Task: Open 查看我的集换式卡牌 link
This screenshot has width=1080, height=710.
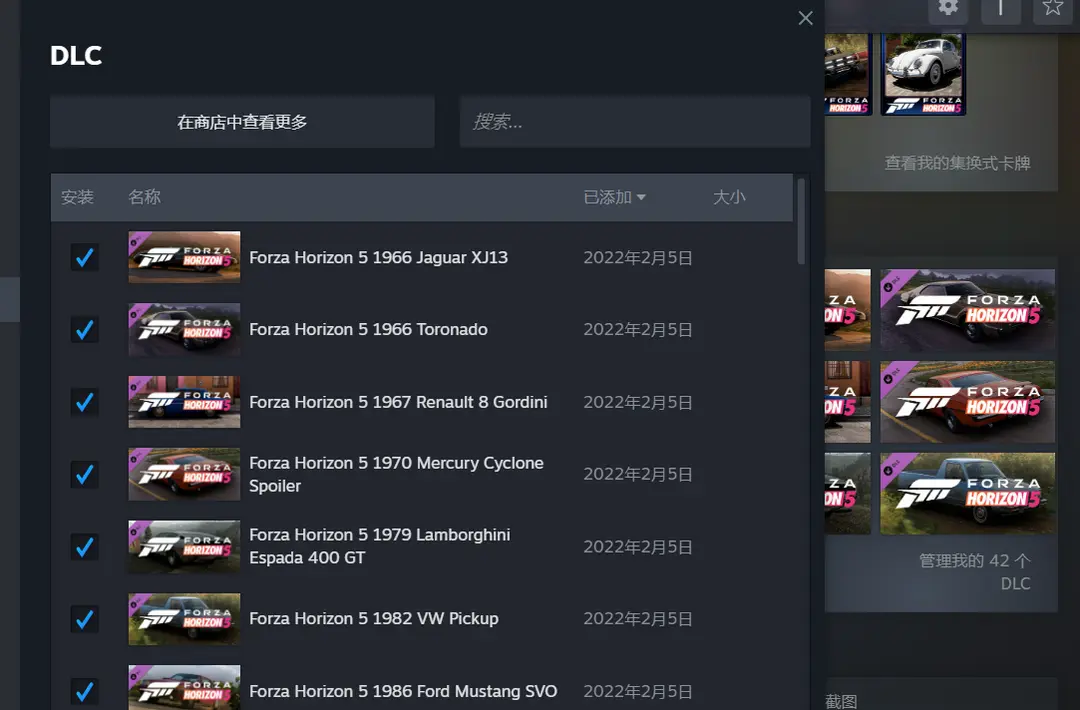Action: (x=957, y=163)
